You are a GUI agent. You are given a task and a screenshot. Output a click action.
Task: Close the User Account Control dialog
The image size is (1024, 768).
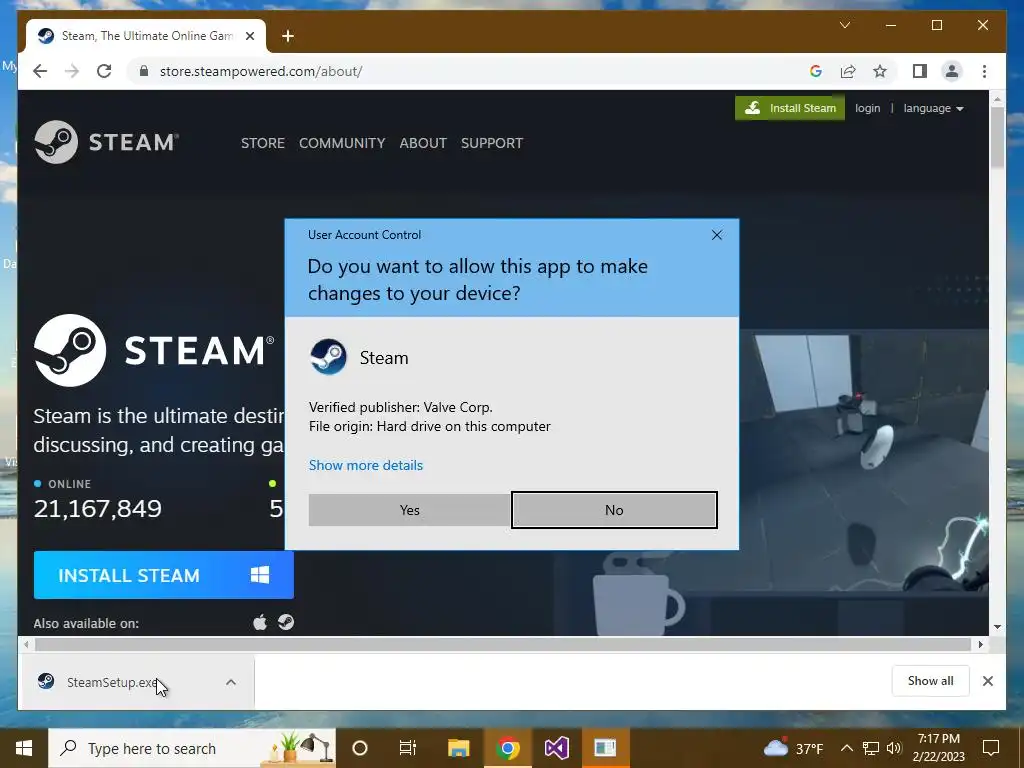coord(716,235)
